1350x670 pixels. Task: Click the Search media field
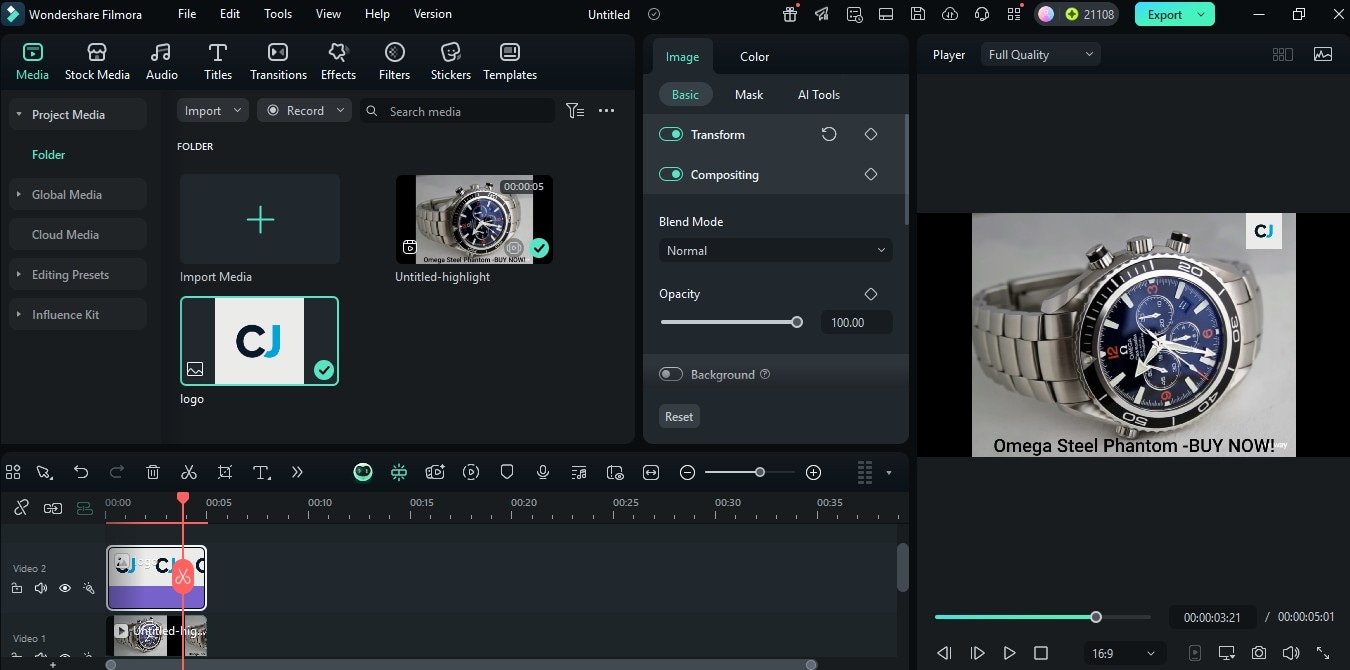pos(457,111)
